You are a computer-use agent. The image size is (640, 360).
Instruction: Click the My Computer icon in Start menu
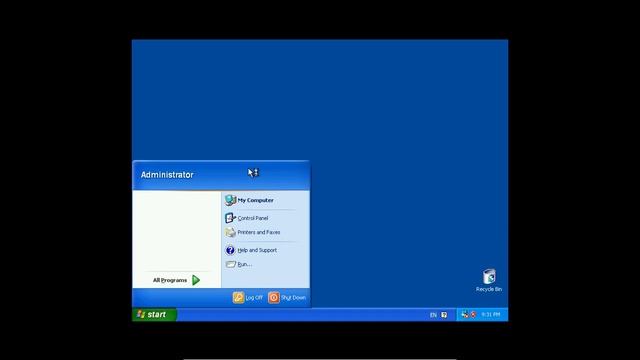pos(230,200)
